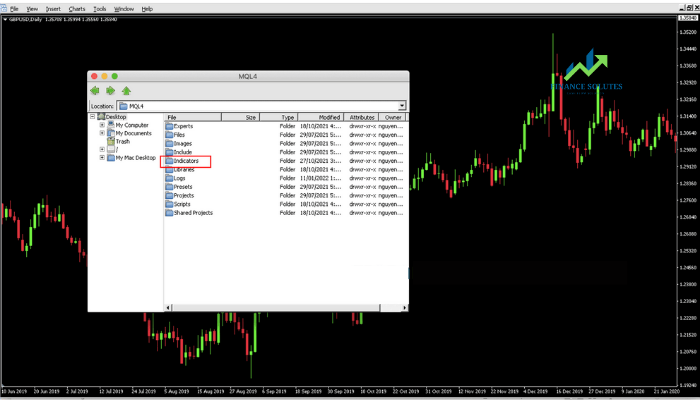Open the Charts menu
Screen dimensions: 700x400
point(77,9)
